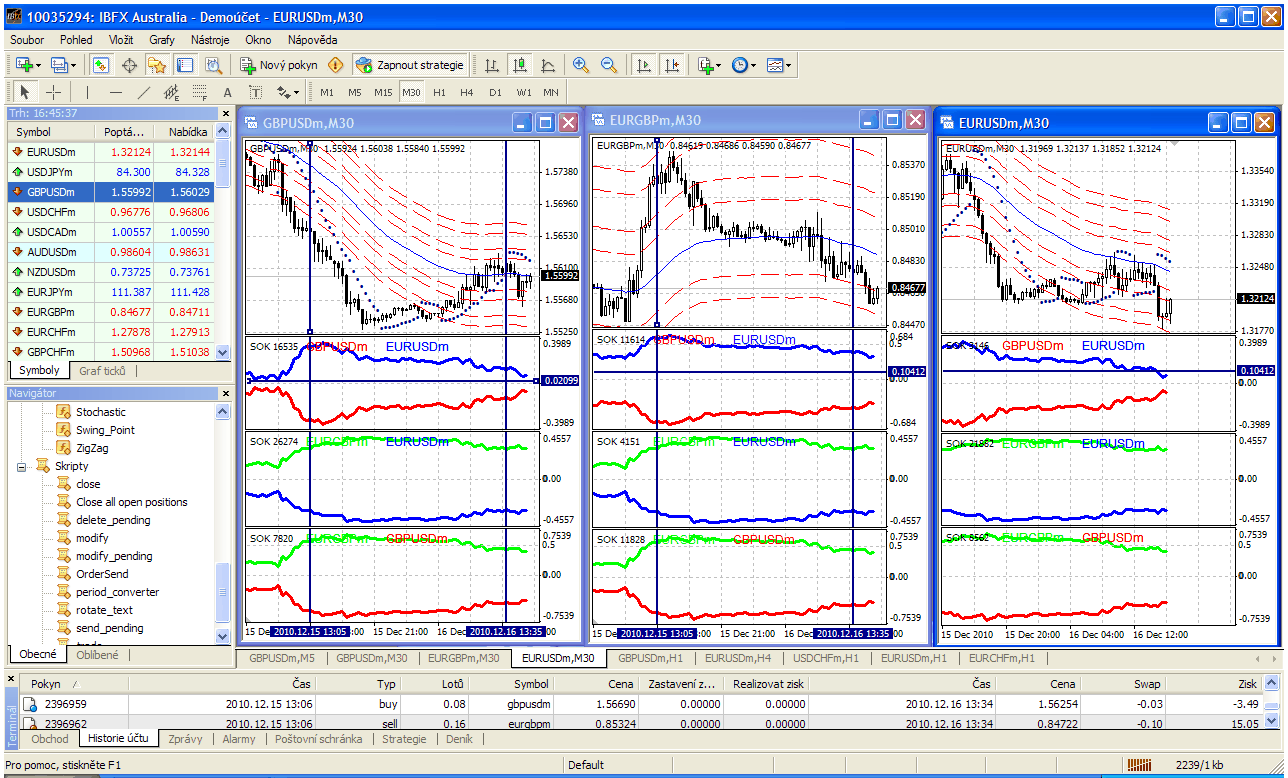Toggle candlestick chart mode

click(520, 65)
